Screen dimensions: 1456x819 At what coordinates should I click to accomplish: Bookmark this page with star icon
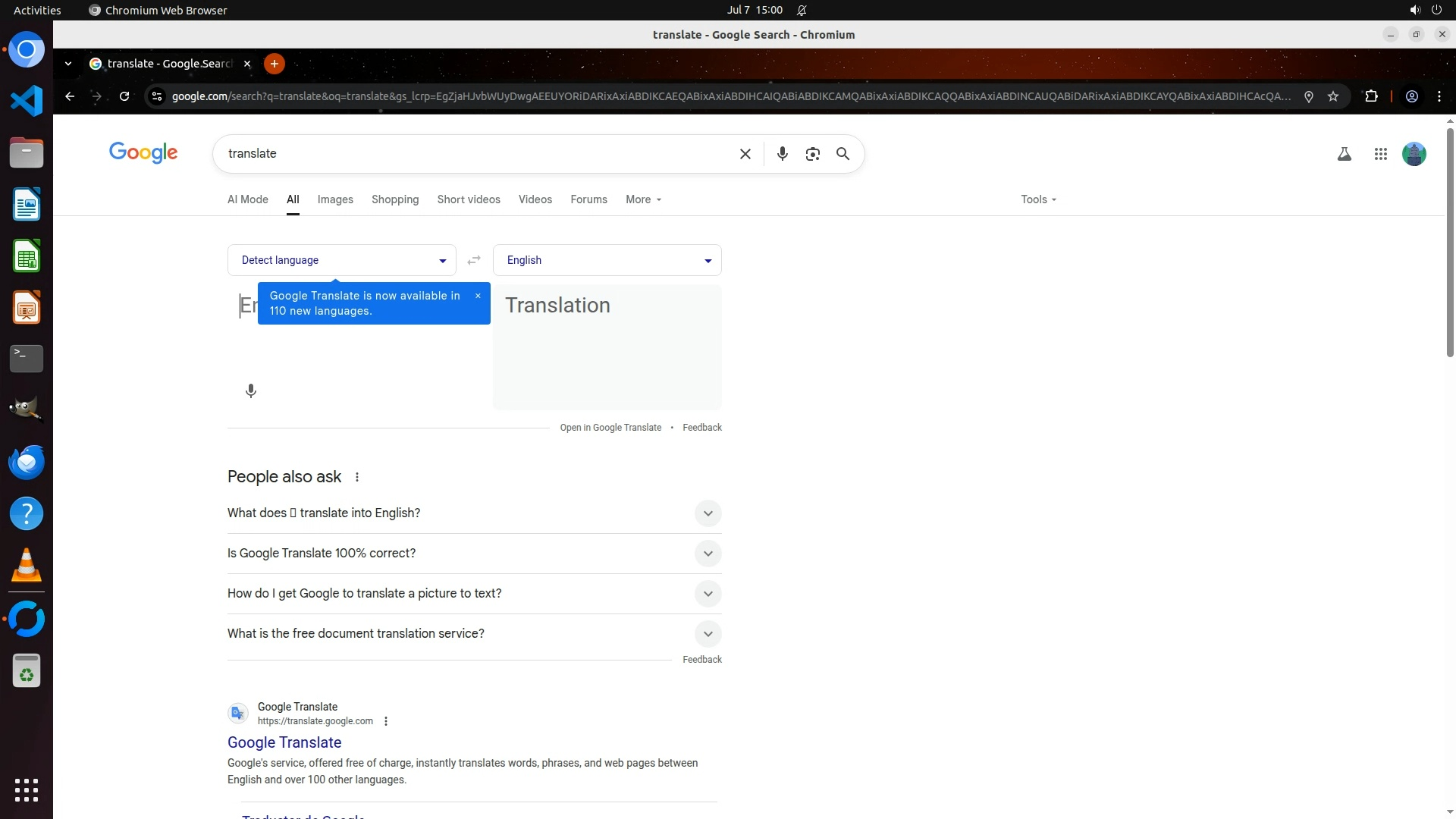pos(1333,96)
